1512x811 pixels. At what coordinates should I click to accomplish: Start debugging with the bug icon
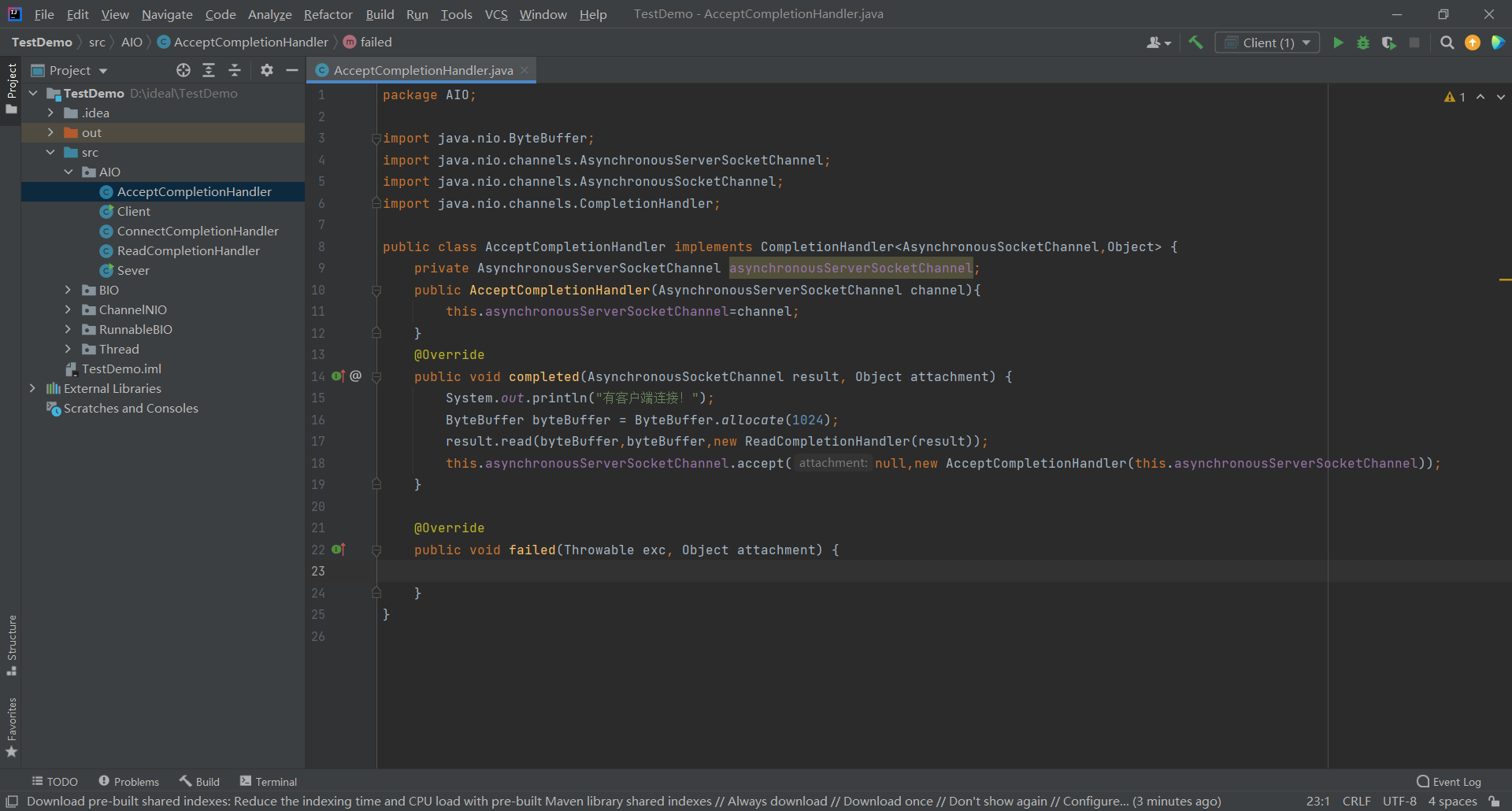pyautogui.click(x=1363, y=43)
